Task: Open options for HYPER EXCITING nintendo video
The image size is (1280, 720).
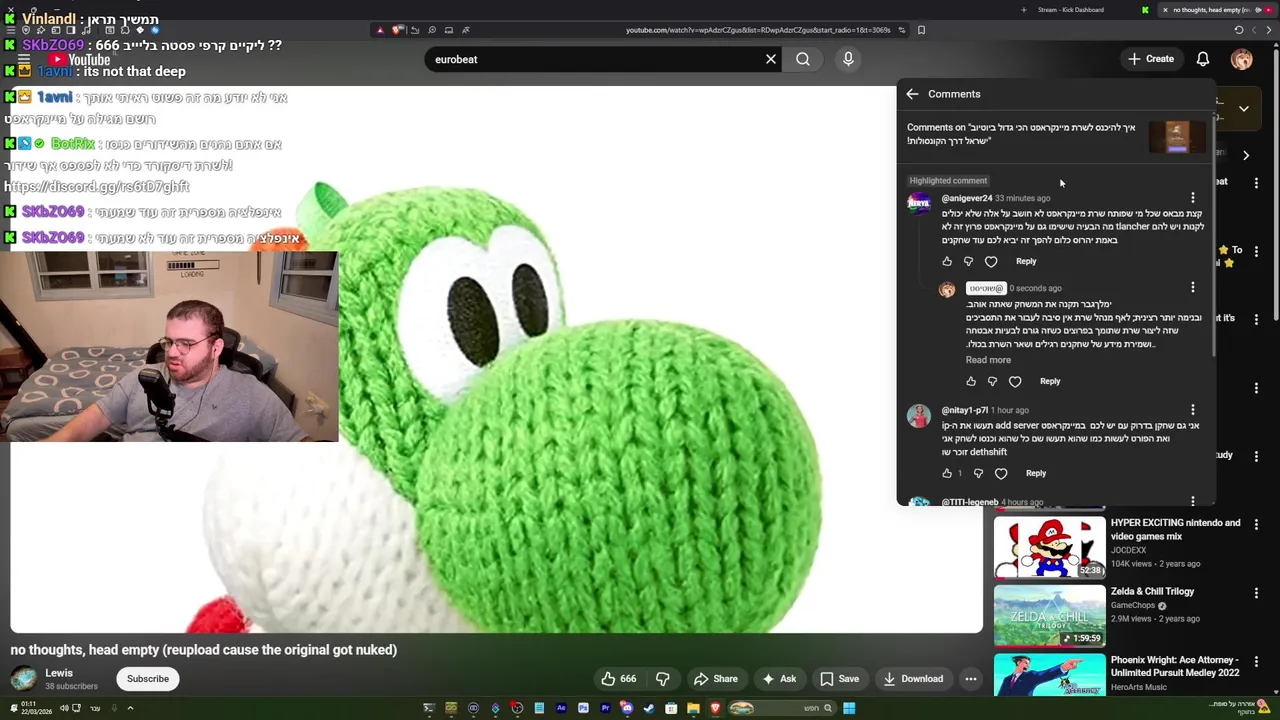Action: [x=1257, y=524]
